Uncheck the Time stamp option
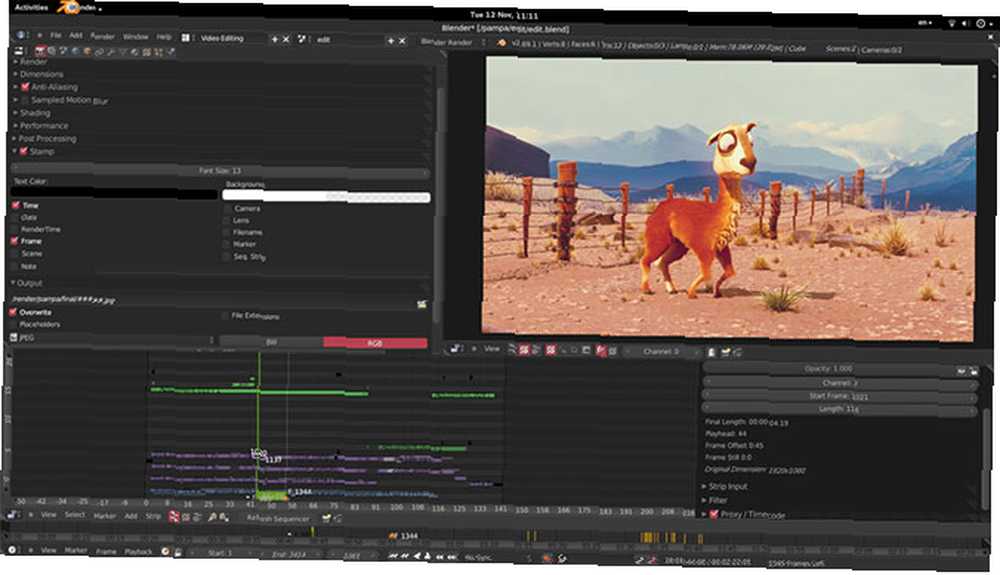The image size is (1000, 575). coord(16,205)
